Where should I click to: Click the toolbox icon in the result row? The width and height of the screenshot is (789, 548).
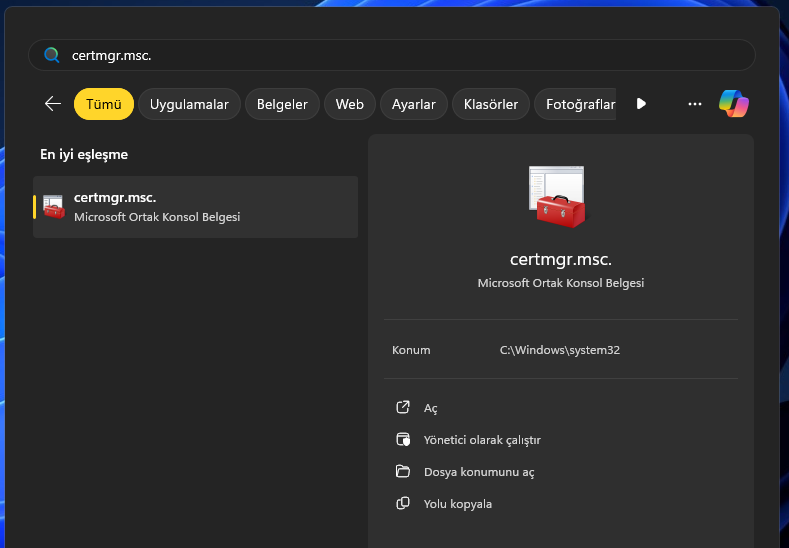pos(54,207)
